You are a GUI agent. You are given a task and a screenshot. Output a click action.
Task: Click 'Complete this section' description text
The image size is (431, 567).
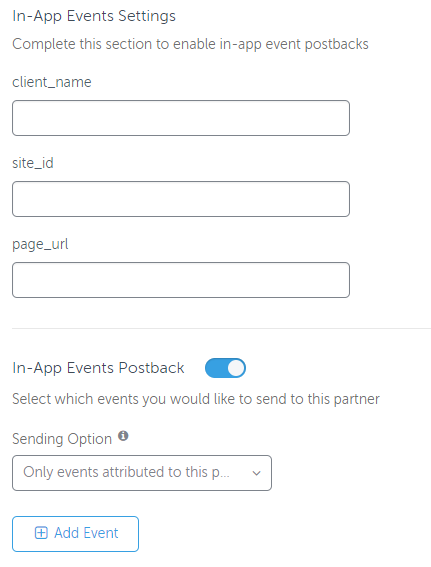[x=190, y=44]
